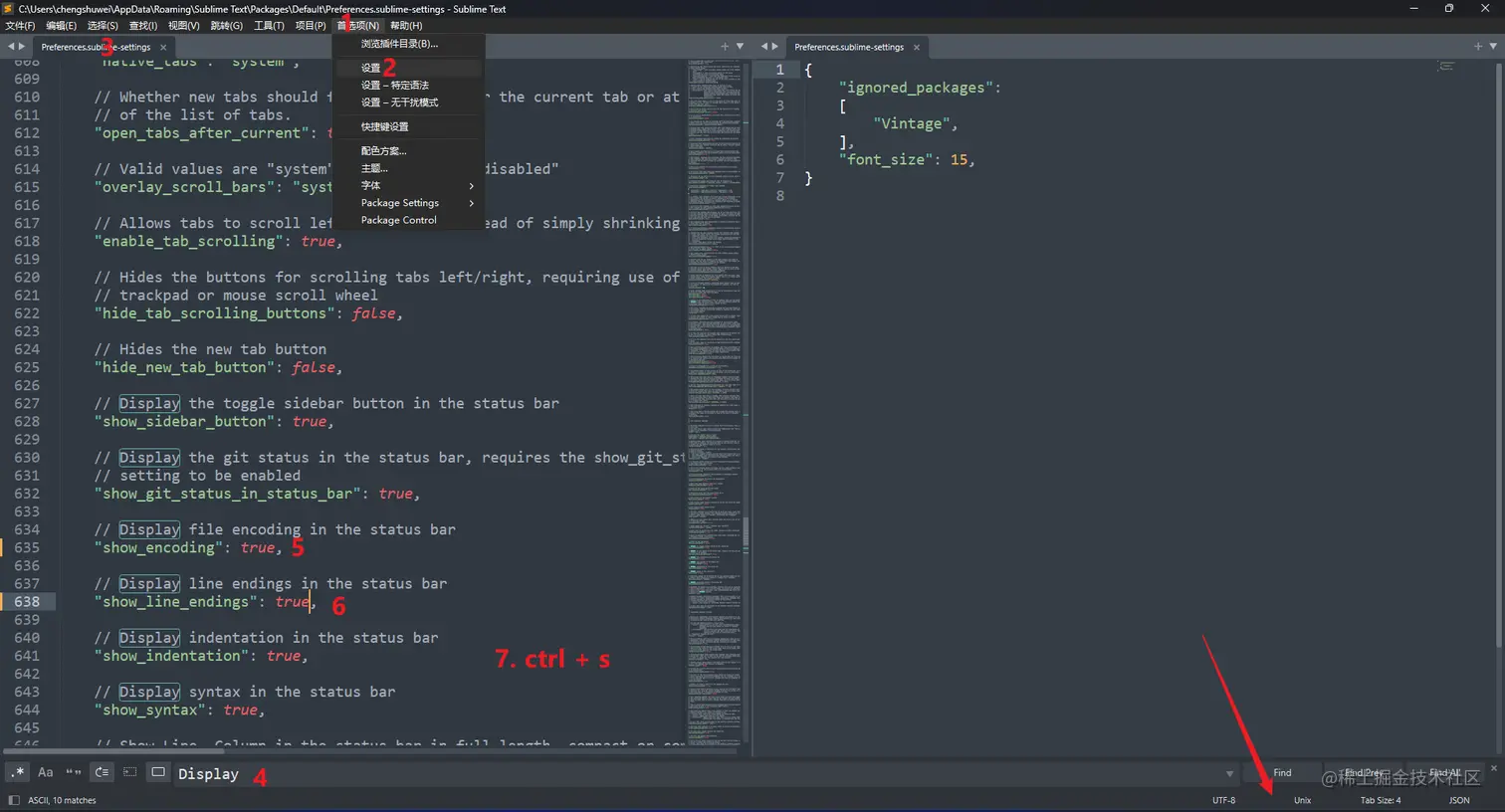Screen dimensions: 1505x812
Task: Toggle the sidebar from the status bar icon
Action: (x=13, y=800)
